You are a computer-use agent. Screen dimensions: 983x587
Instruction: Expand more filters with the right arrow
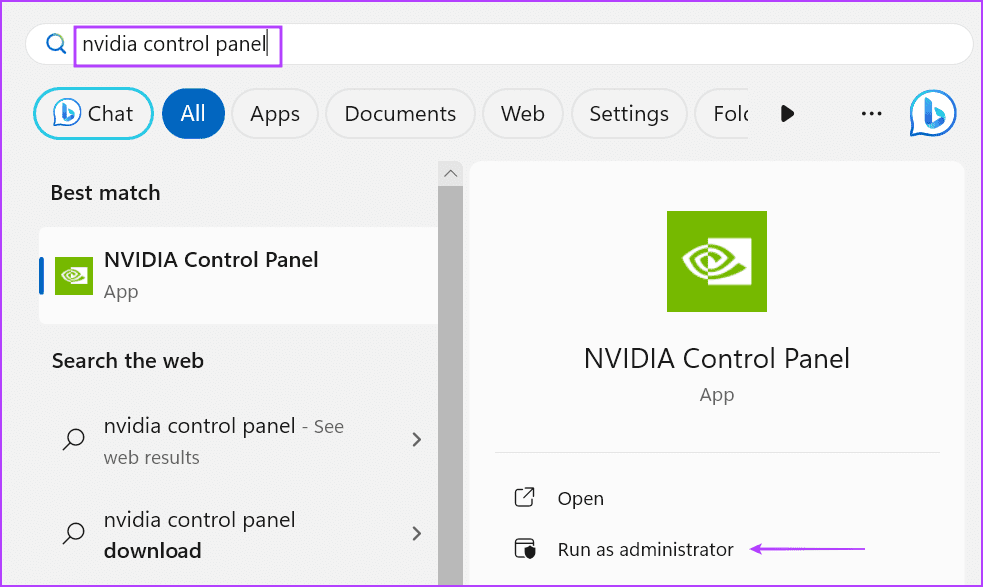point(787,113)
